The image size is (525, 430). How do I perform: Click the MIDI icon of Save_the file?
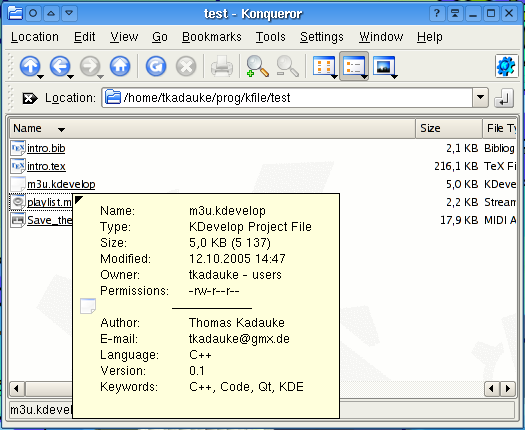pyautogui.click(x=18, y=220)
